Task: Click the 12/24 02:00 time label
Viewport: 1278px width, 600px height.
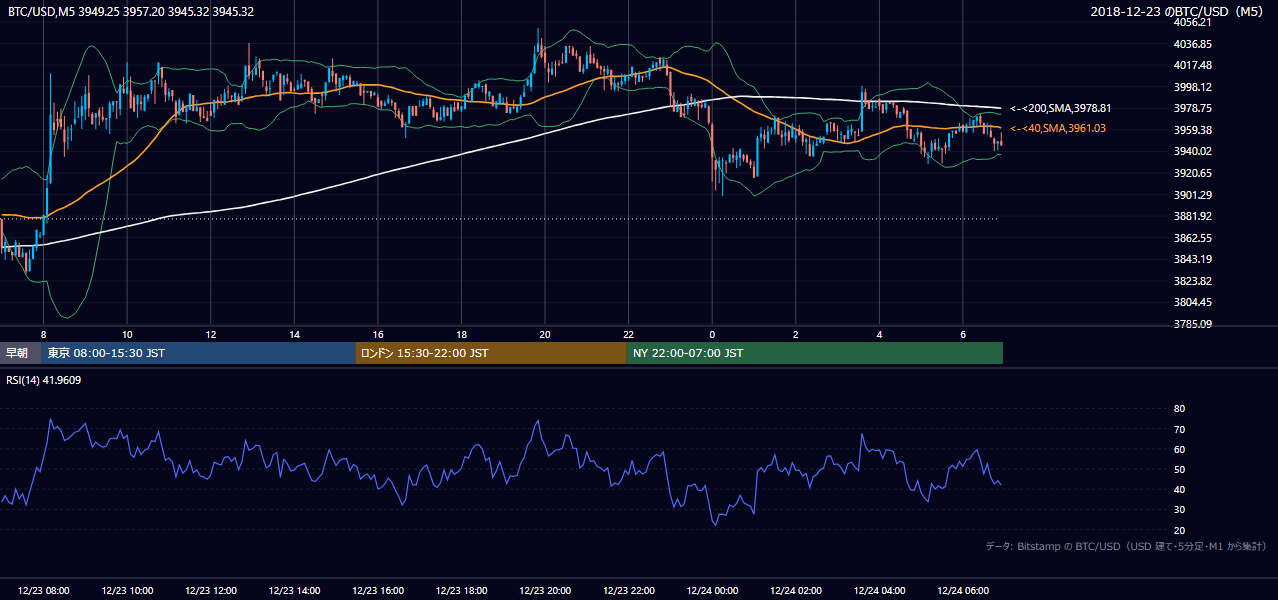Action: point(796,591)
